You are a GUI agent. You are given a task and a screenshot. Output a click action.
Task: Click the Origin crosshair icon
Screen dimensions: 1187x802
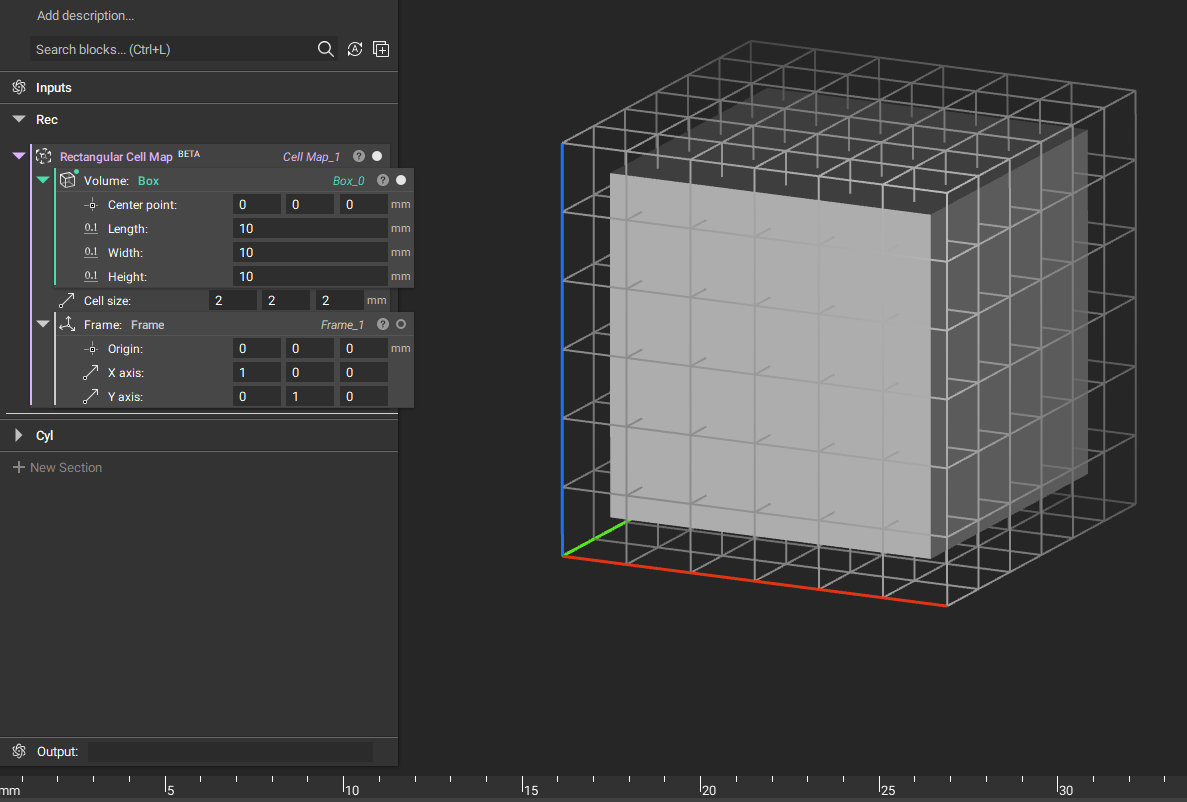pyautogui.click(x=91, y=348)
